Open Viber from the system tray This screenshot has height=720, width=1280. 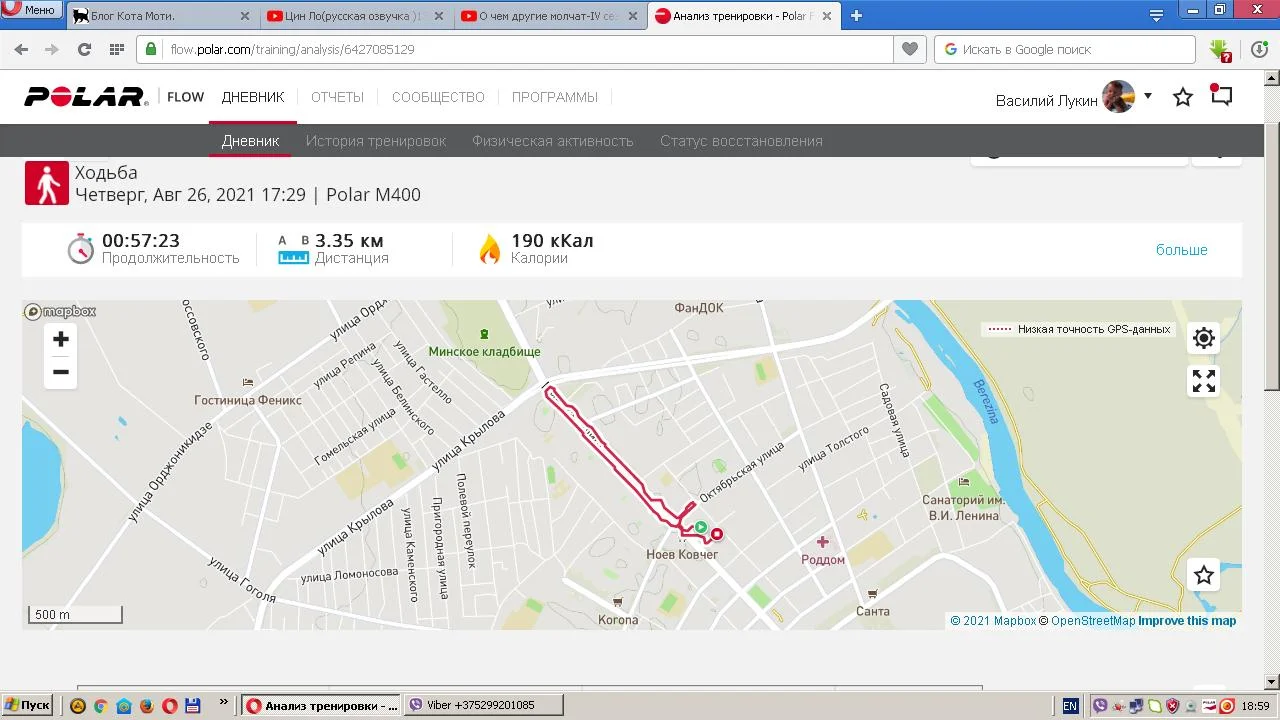click(x=1100, y=706)
